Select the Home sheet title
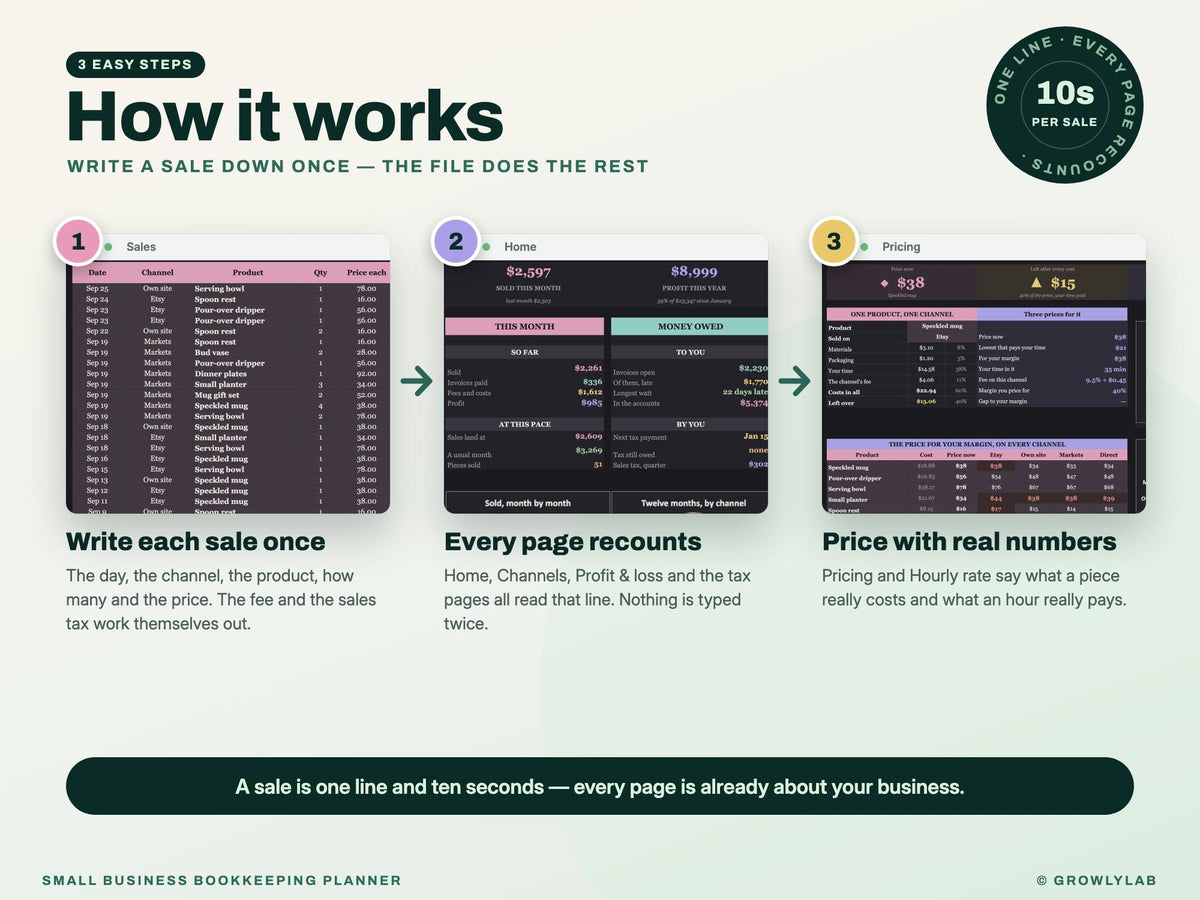 [520, 247]
